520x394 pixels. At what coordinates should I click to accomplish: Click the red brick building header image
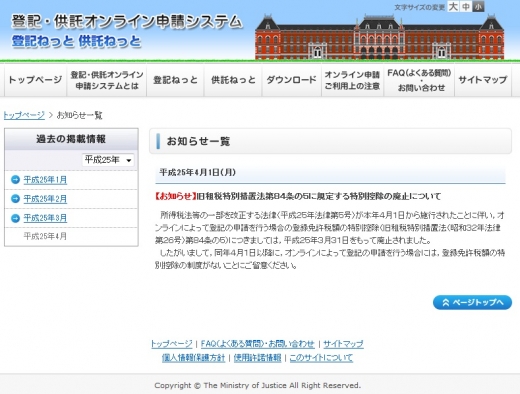pyautogui.click(x=379, y=37)
